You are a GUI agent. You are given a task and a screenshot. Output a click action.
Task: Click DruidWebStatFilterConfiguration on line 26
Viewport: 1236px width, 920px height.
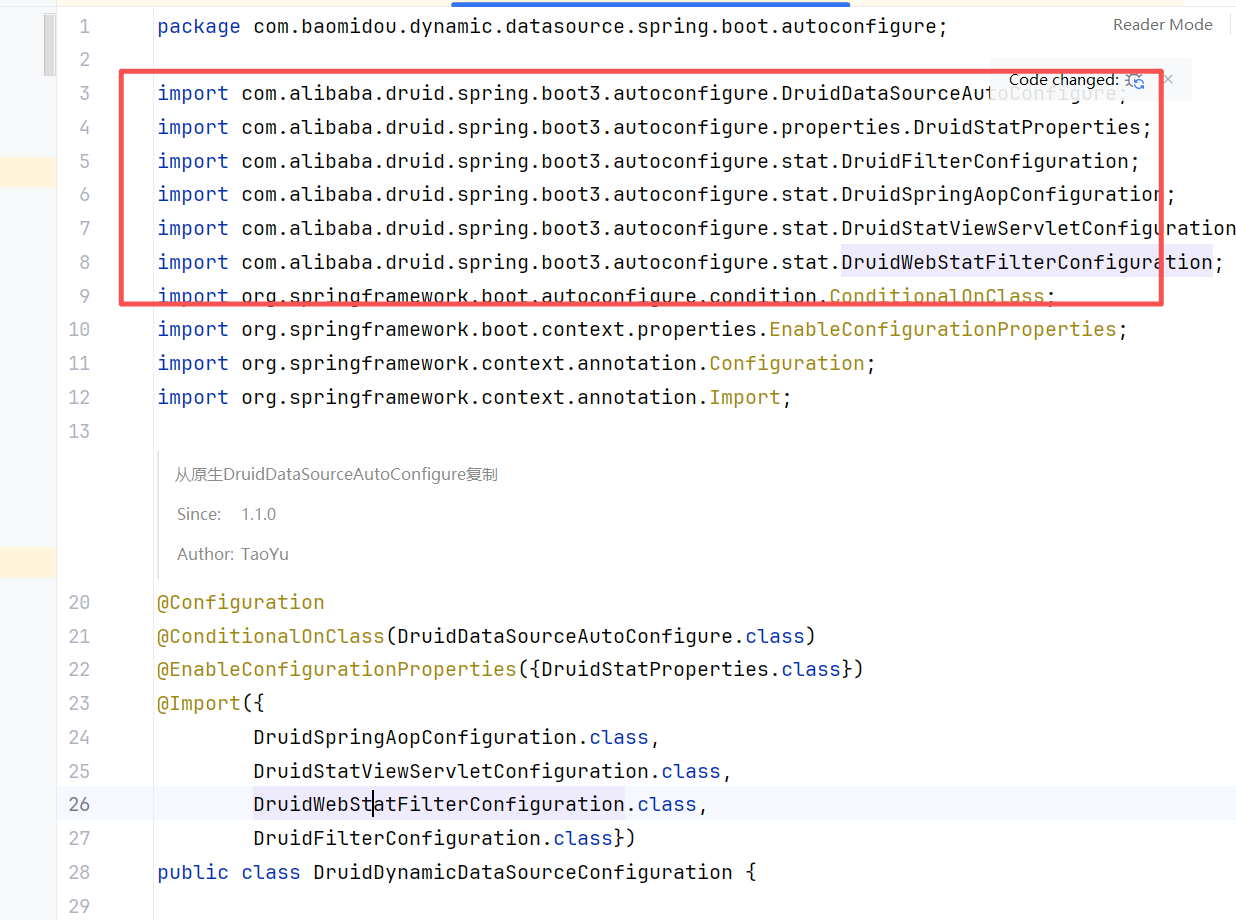439,804
